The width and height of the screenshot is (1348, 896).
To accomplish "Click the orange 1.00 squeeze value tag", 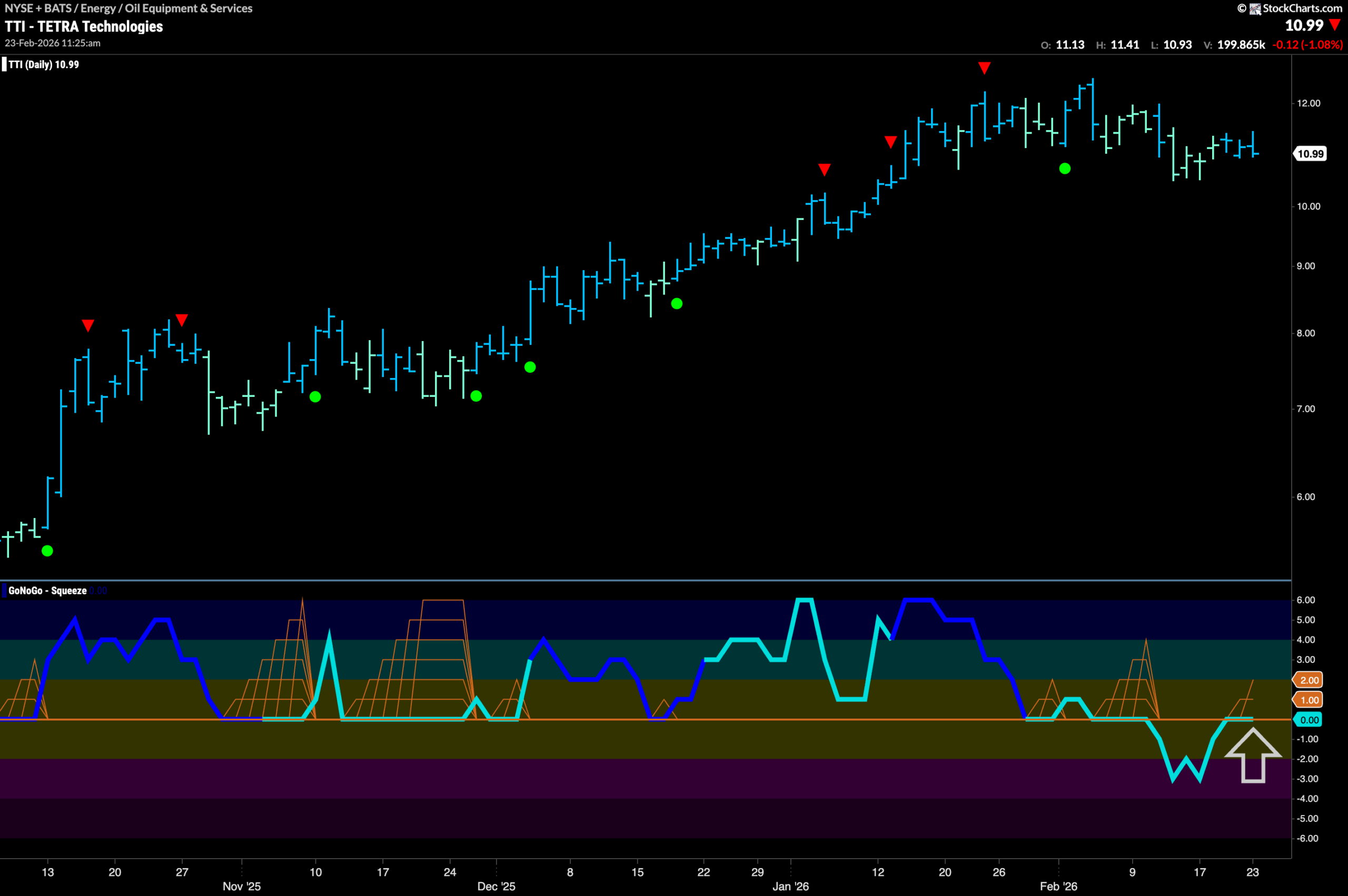I will click(x=1307, y=700).
